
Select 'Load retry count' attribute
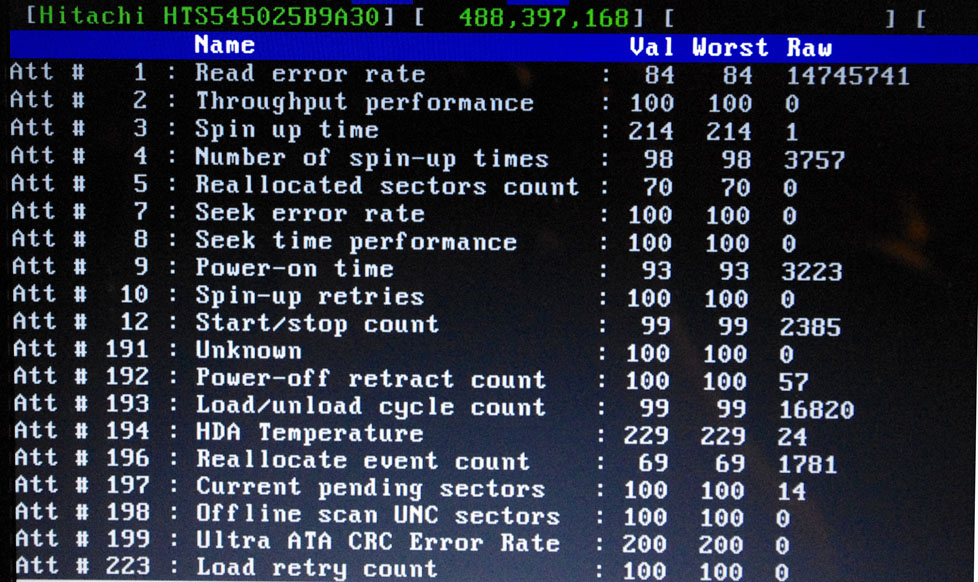click(x=317, y=568)
